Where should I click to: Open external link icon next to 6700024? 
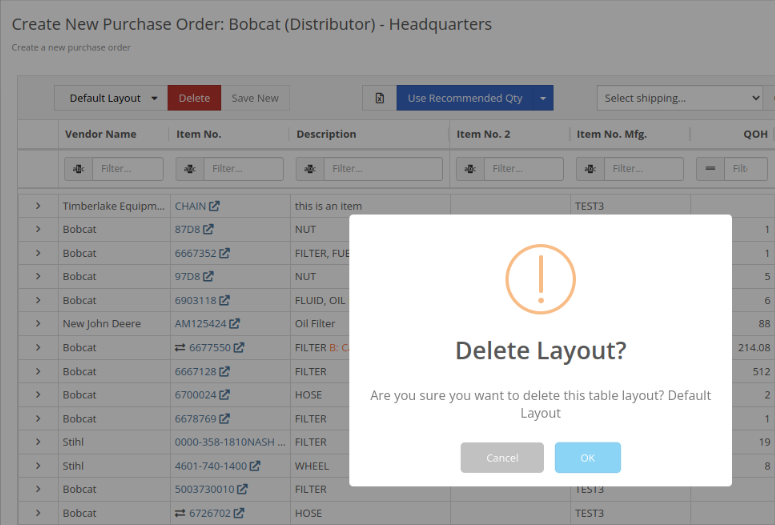224,394
